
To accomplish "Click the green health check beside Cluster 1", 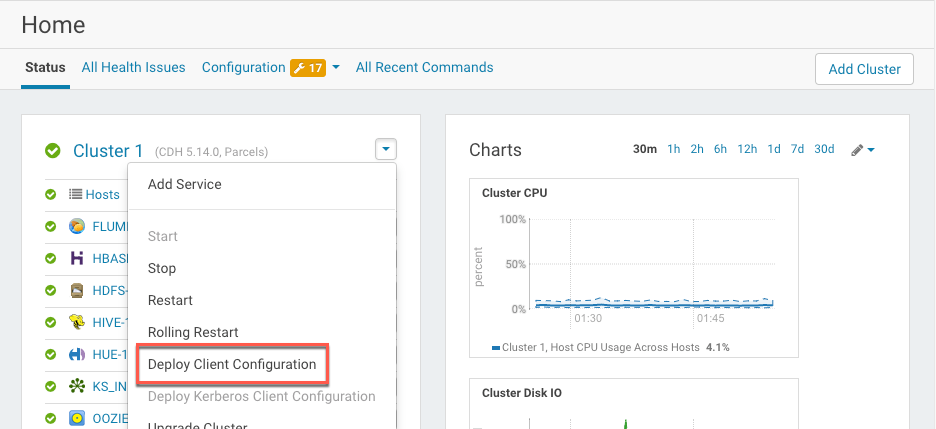I will tap(53, 151).
